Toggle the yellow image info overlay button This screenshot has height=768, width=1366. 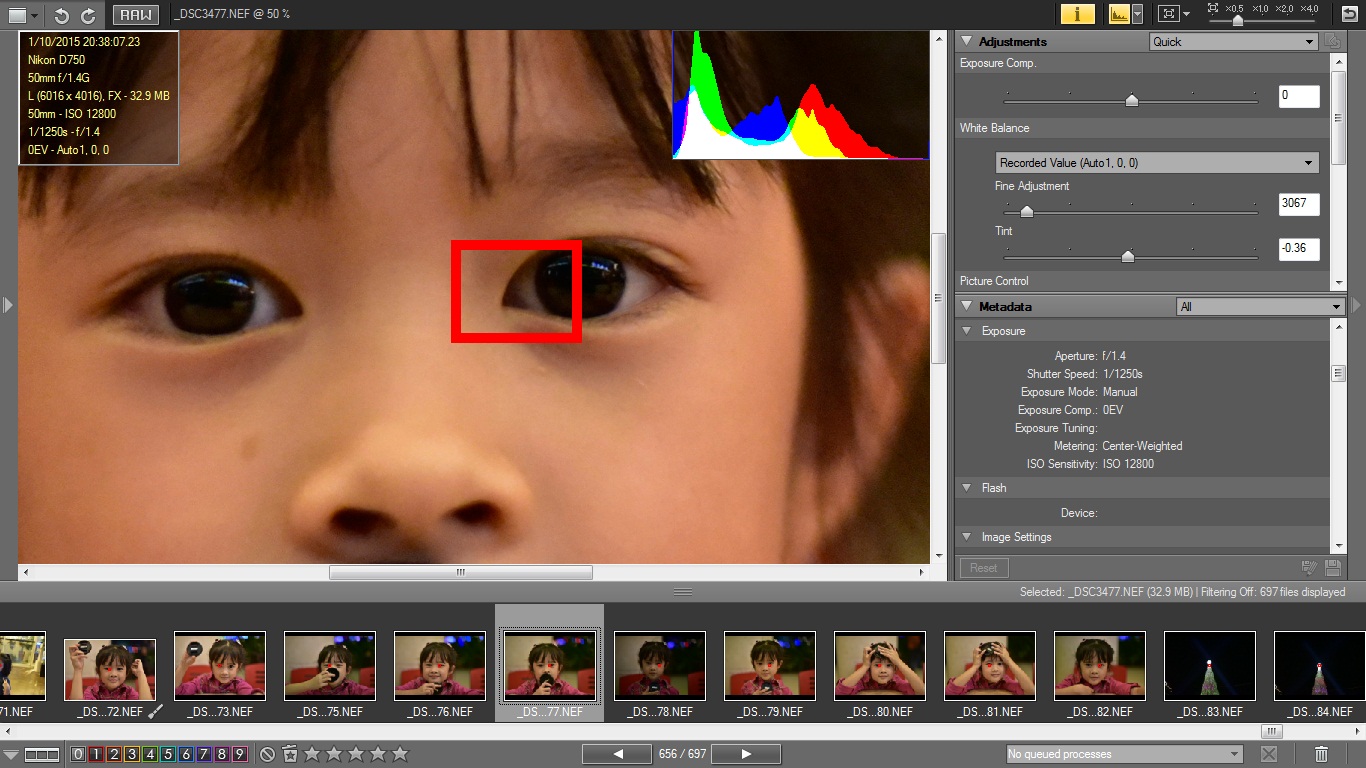1077,14
